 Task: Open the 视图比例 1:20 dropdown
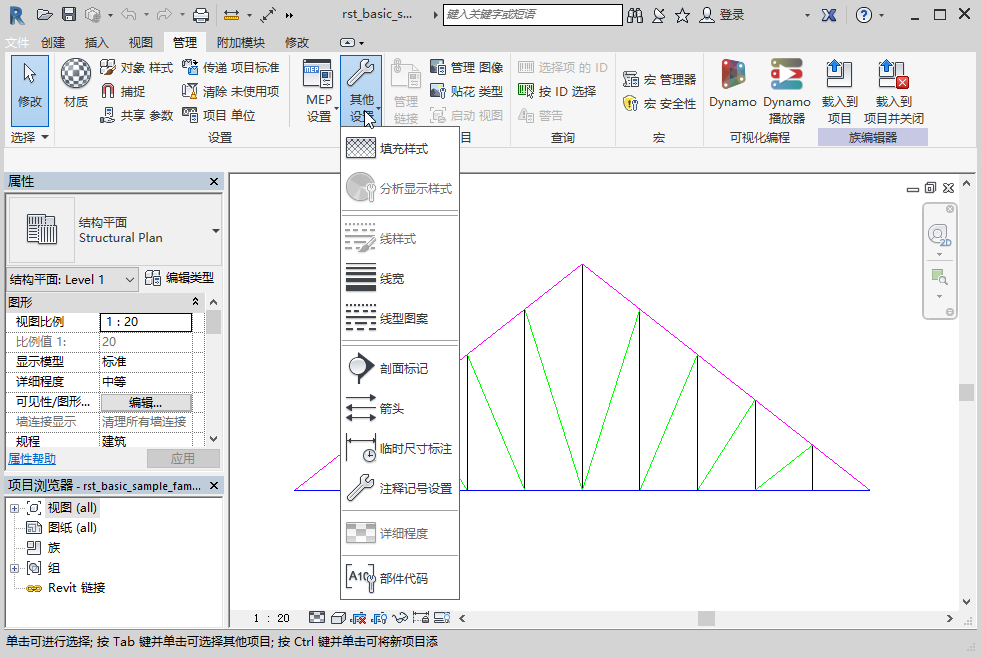point(146,322)
